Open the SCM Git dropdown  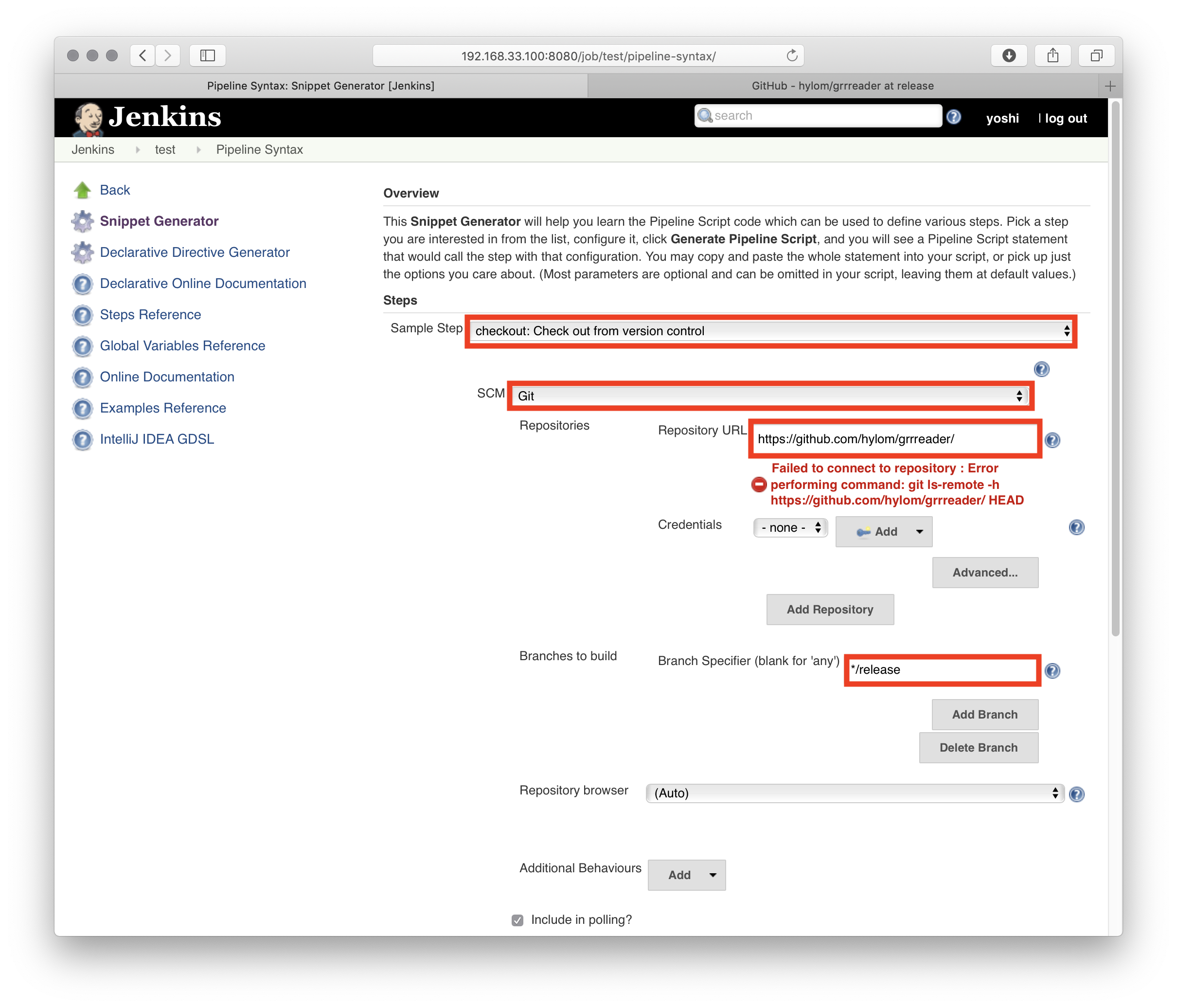coord(770,396)
